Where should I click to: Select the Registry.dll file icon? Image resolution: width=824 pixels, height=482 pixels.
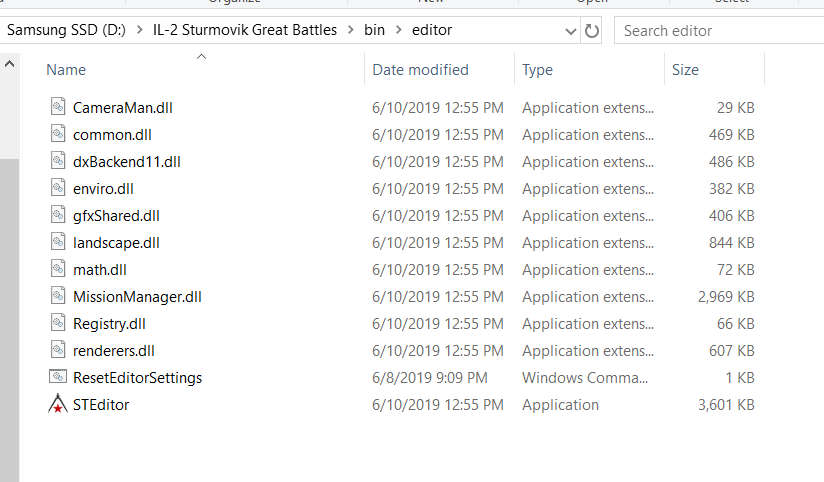58,323
